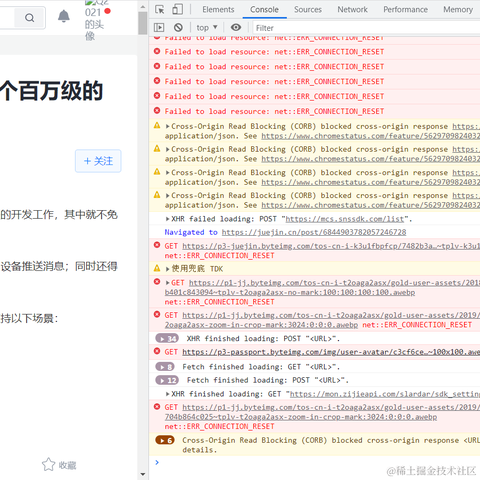Expand the group of 8 Fetch GET messages
The height and width of the screenshot is (480, 480).
165,367
